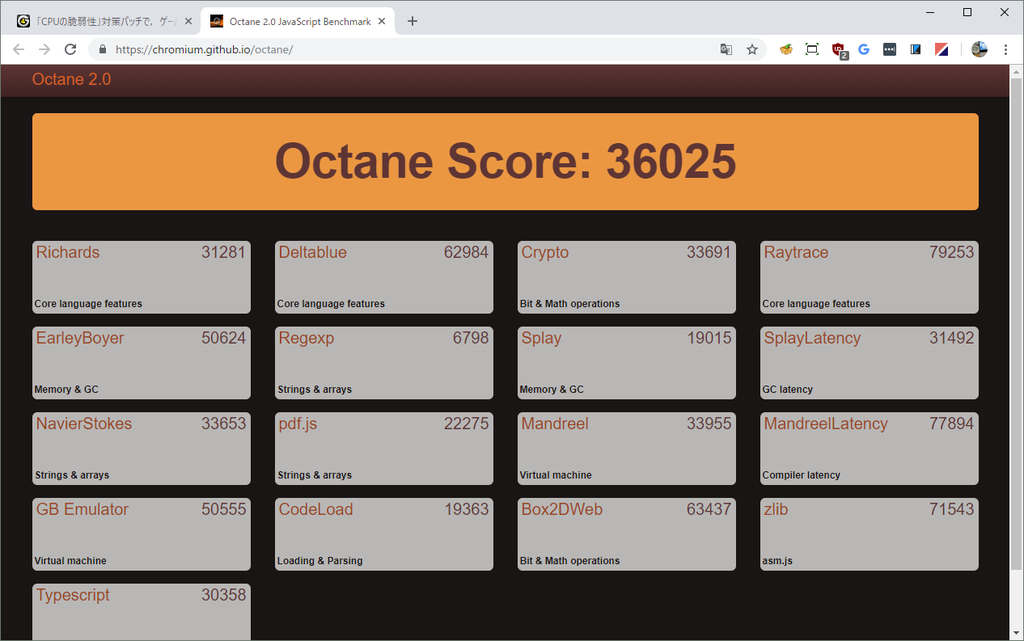Open the screen capture extension
The width and height of the screenshot is (1024, 641).
pos(812,50)
